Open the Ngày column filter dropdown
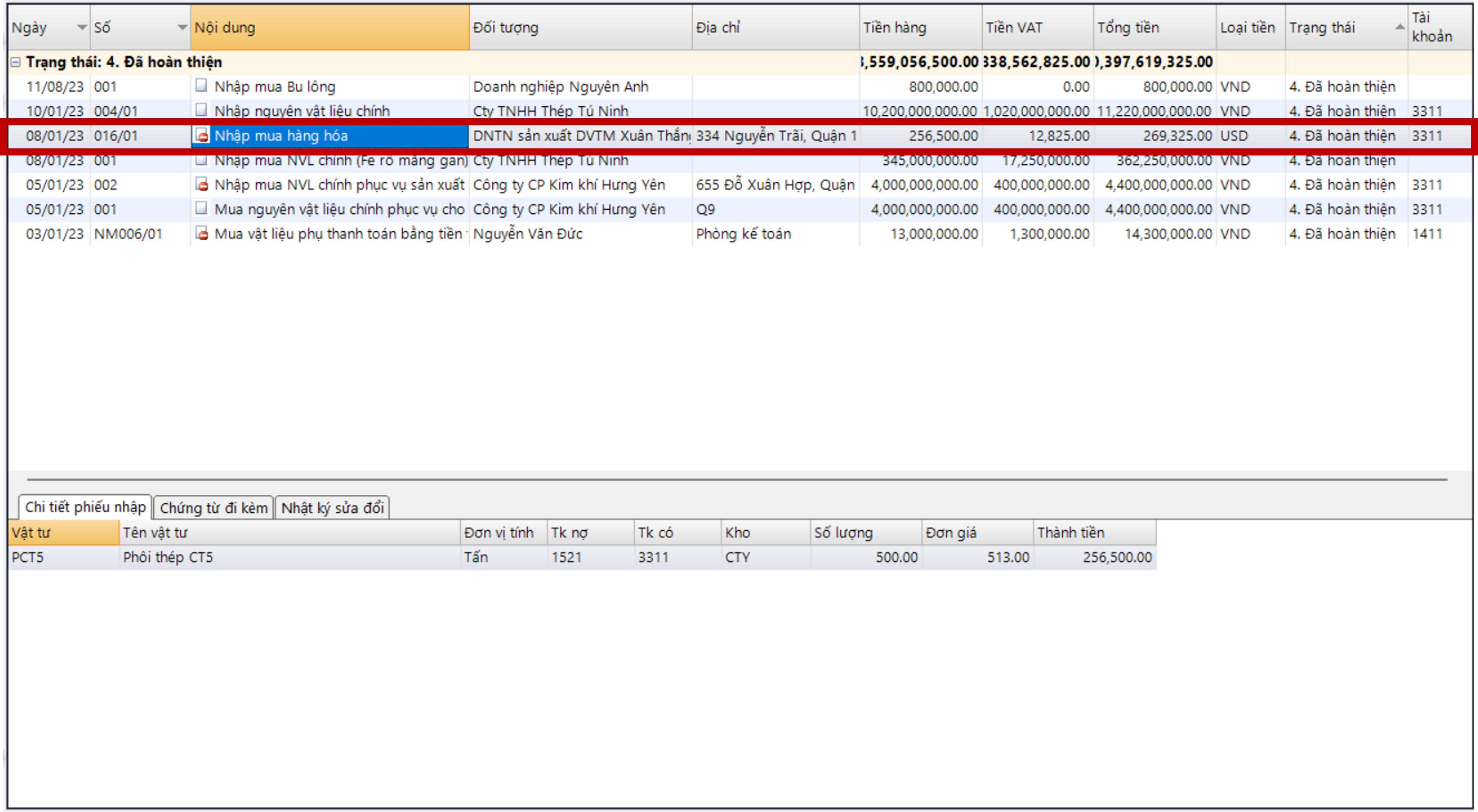Image resolution: width=1478 pixels, height=812 pixels. [x=82, y=27]
